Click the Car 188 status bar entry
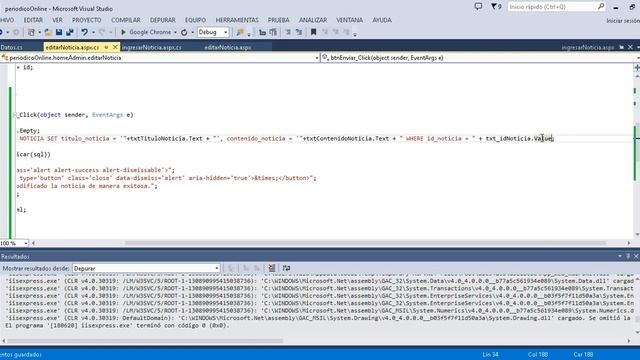 point(583,355)
